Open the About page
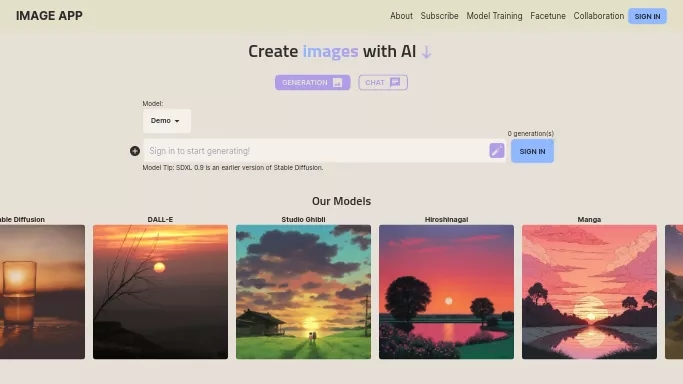This screenshot has height=384, width=683. (401, 16)
